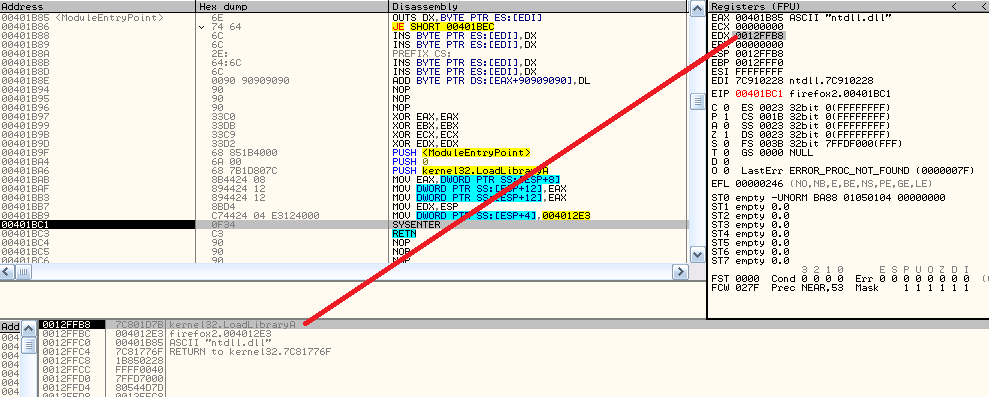Click the disassembly horizontal scrollbar thumb

click(x=22, y=272)
